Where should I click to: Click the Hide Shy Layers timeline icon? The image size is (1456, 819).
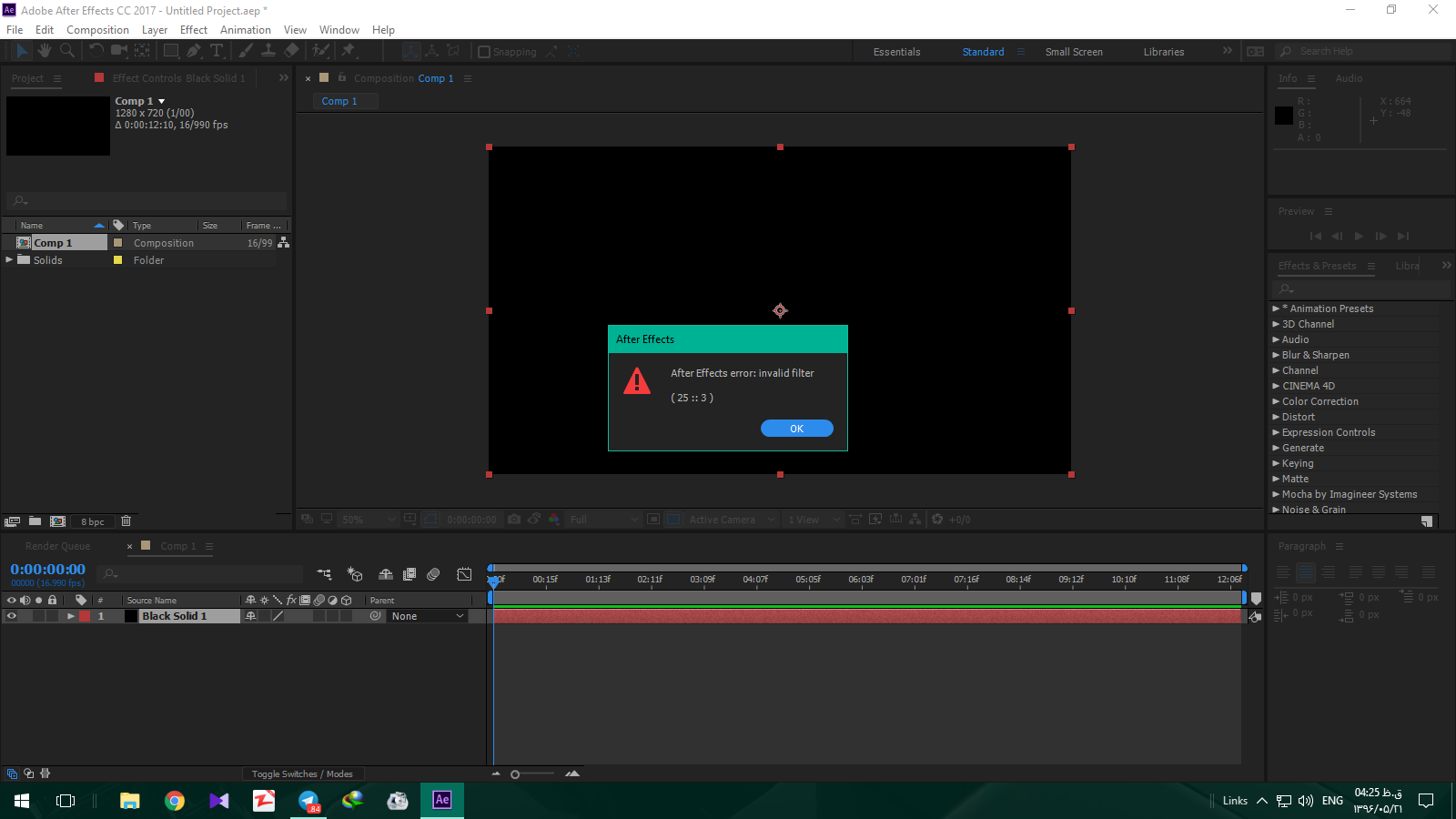tap(386, 574)
